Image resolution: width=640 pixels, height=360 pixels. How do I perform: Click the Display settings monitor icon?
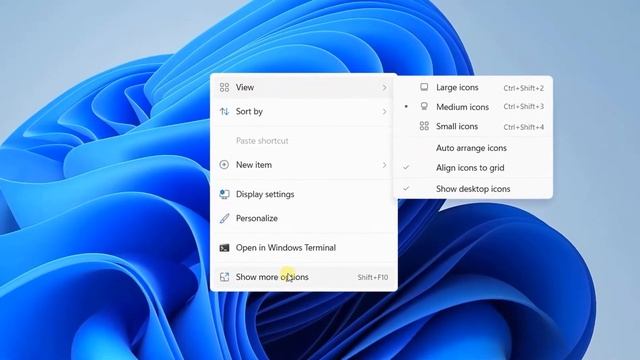tap(224, 194)
